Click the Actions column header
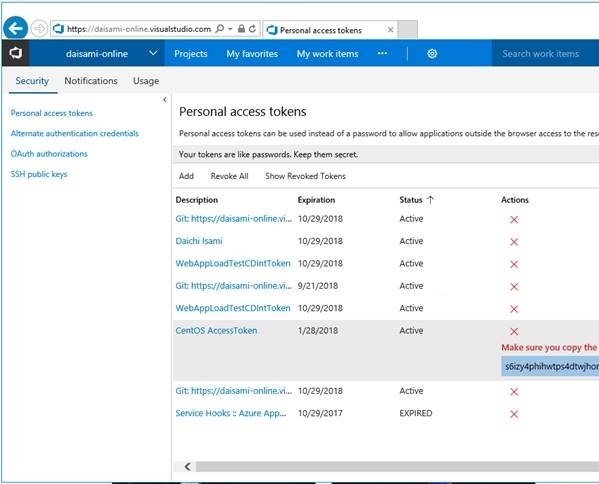 tap(515, 200)
